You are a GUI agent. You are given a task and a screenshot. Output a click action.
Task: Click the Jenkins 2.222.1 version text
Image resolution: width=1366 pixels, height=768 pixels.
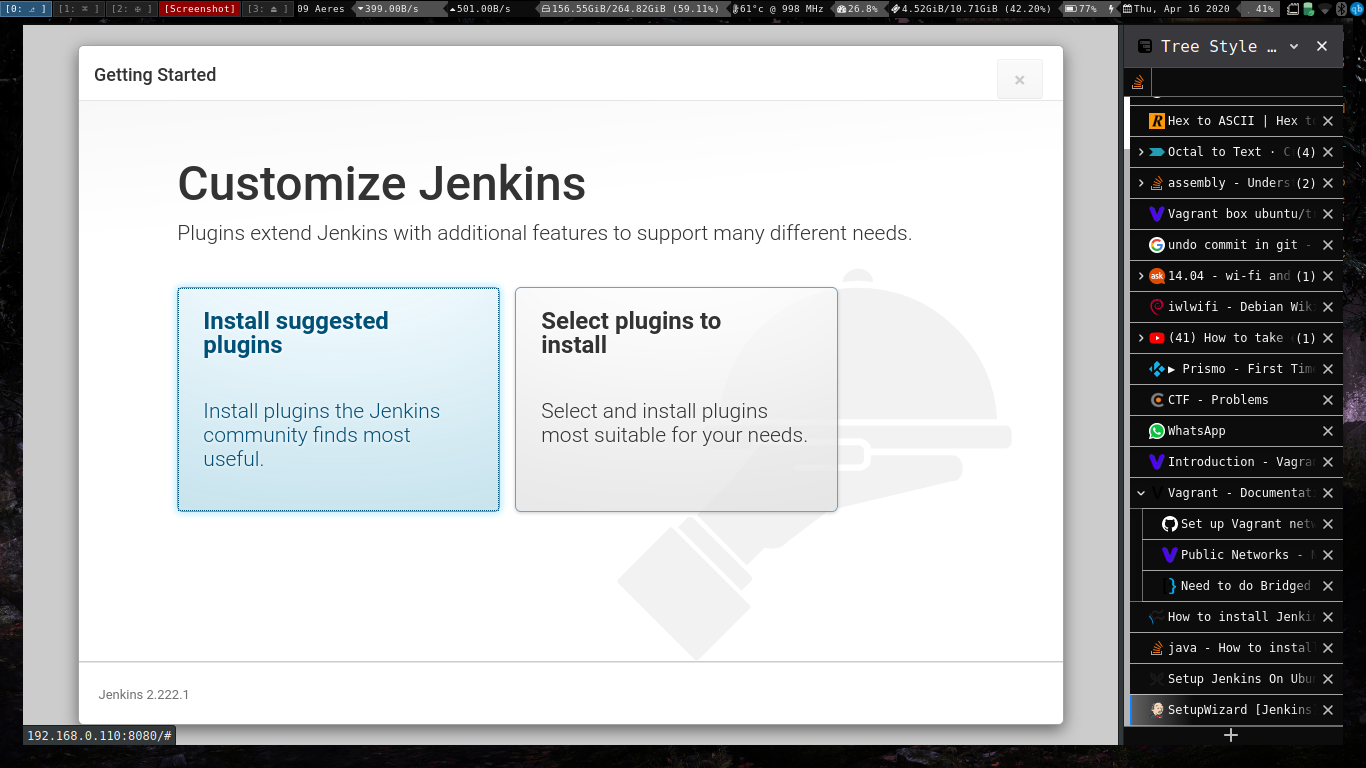tap(144, 694)
